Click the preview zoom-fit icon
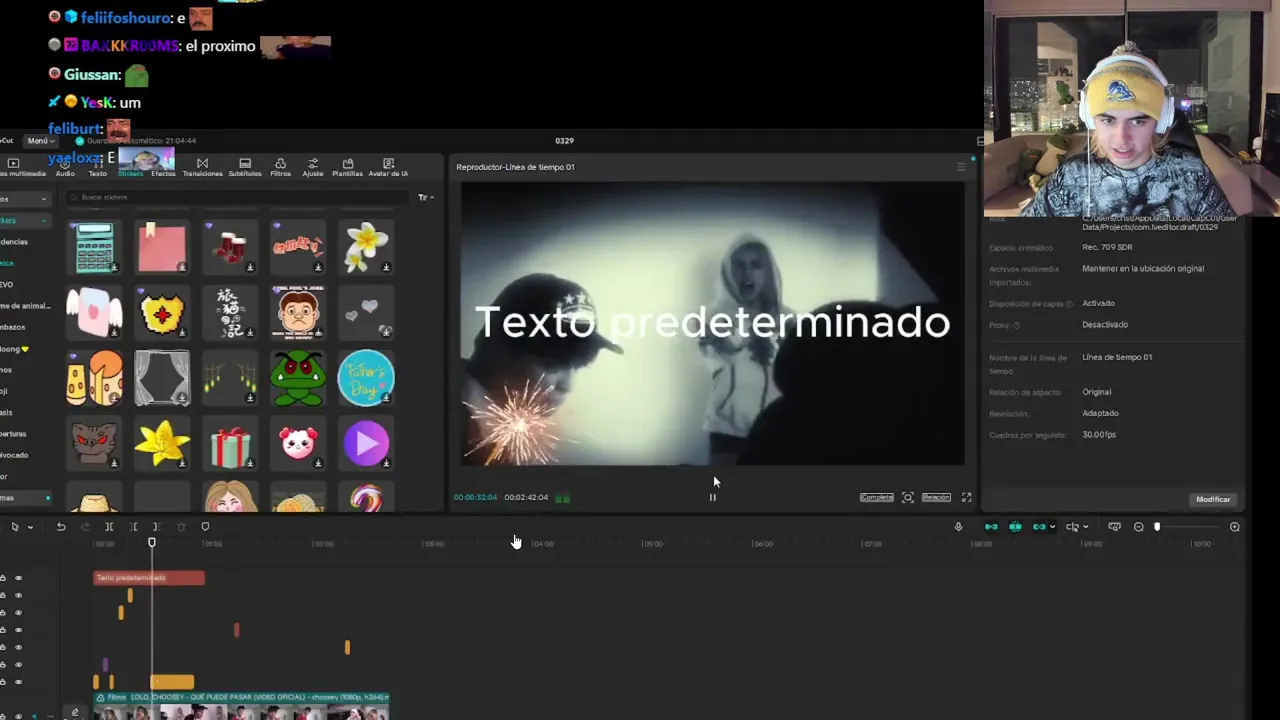Viewport: 1280px width, 720px height. 907,497
